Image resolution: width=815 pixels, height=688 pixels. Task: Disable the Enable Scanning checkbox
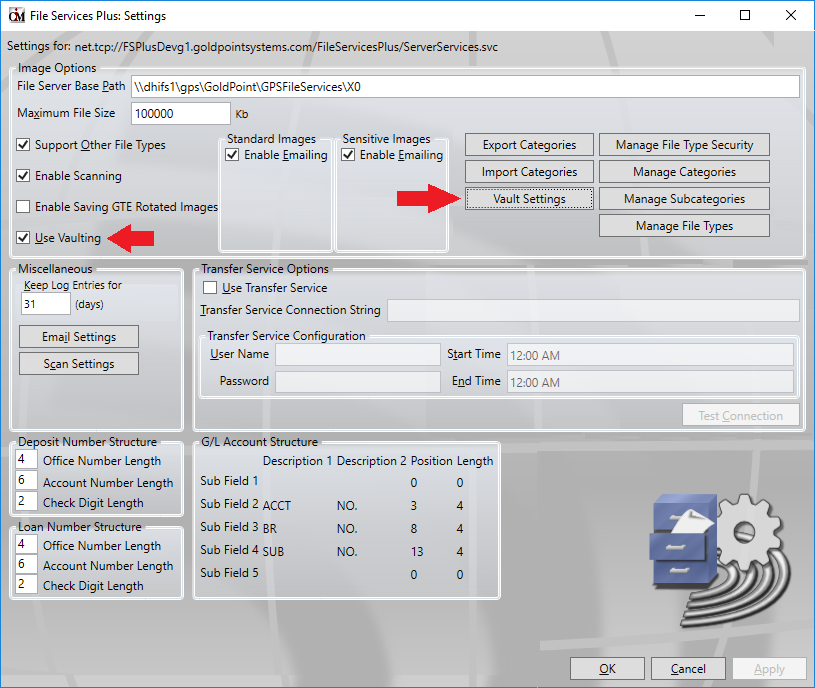tap(23, 176)
